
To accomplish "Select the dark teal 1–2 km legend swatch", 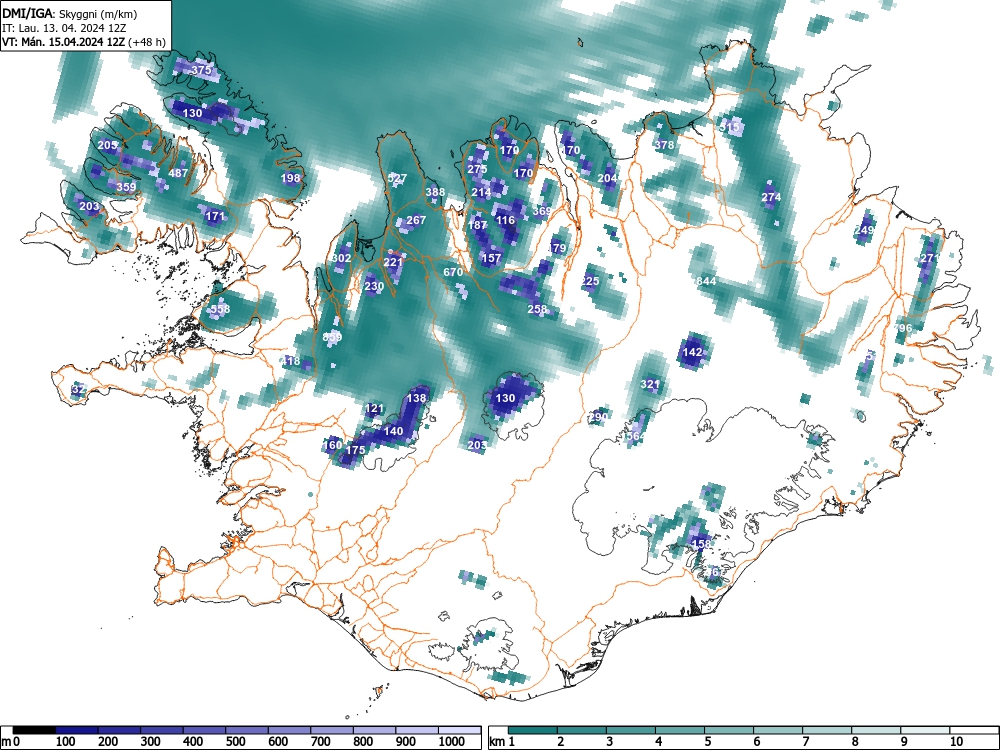I will click(533, 730).
